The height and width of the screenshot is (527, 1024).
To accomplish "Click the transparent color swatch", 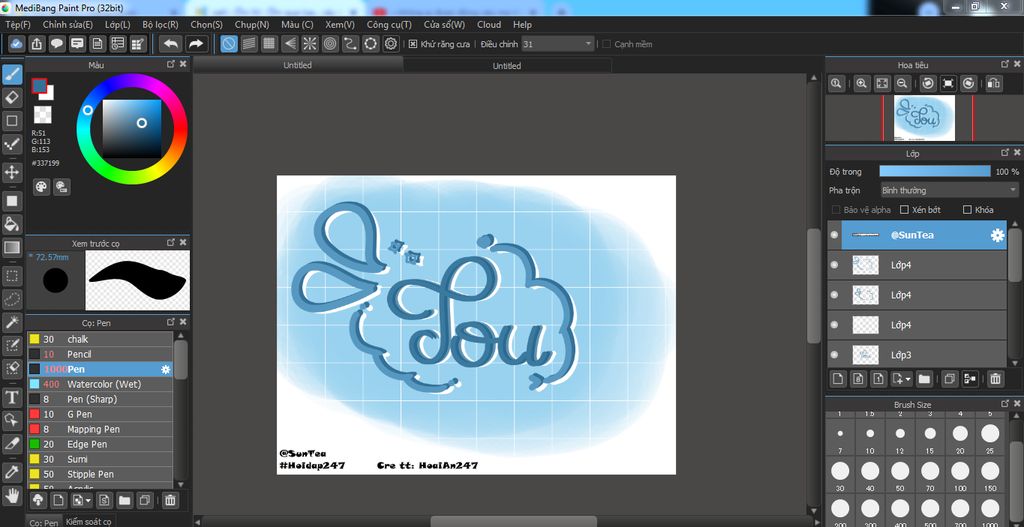I will 42,115.
